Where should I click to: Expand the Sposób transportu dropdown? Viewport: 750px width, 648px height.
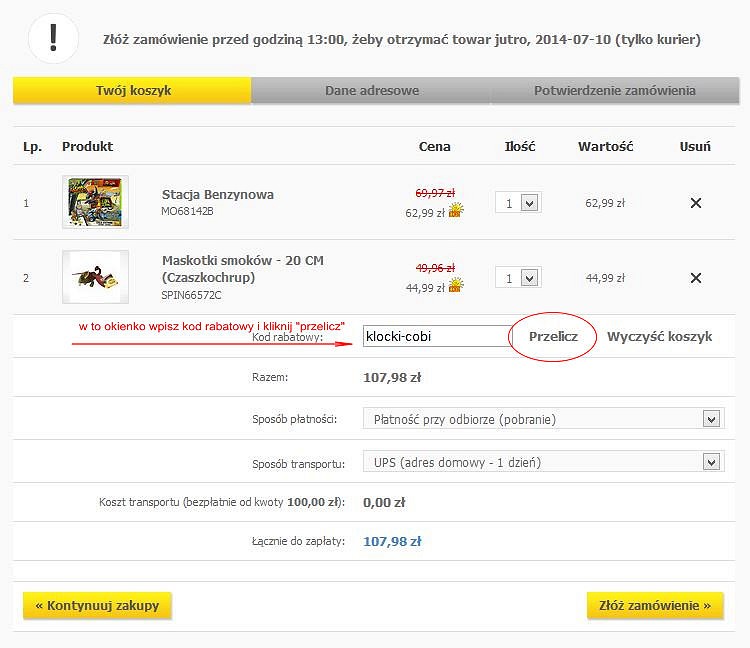[543, 462]
